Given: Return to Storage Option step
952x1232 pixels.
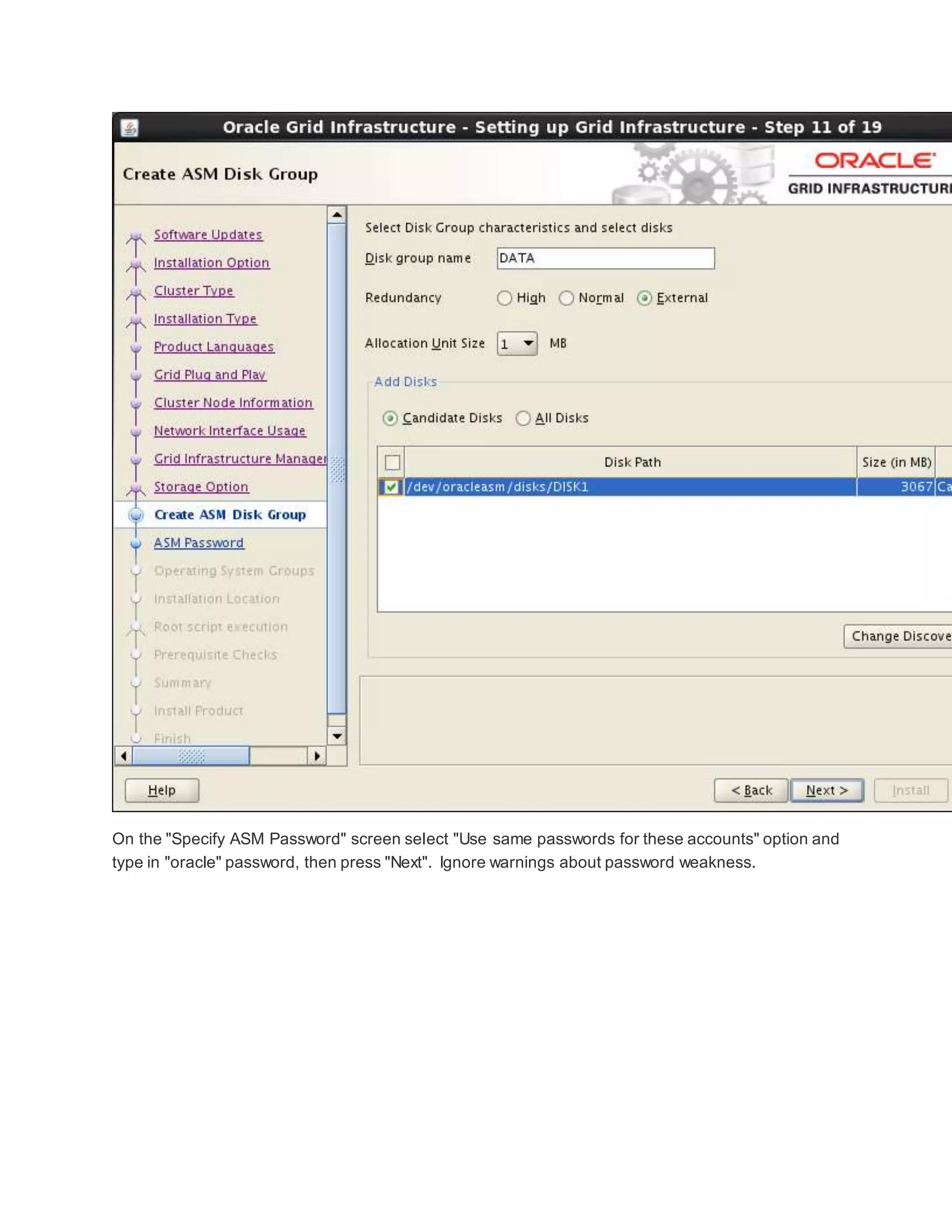Looking at the screenshot, I should [x=201, y=487].
